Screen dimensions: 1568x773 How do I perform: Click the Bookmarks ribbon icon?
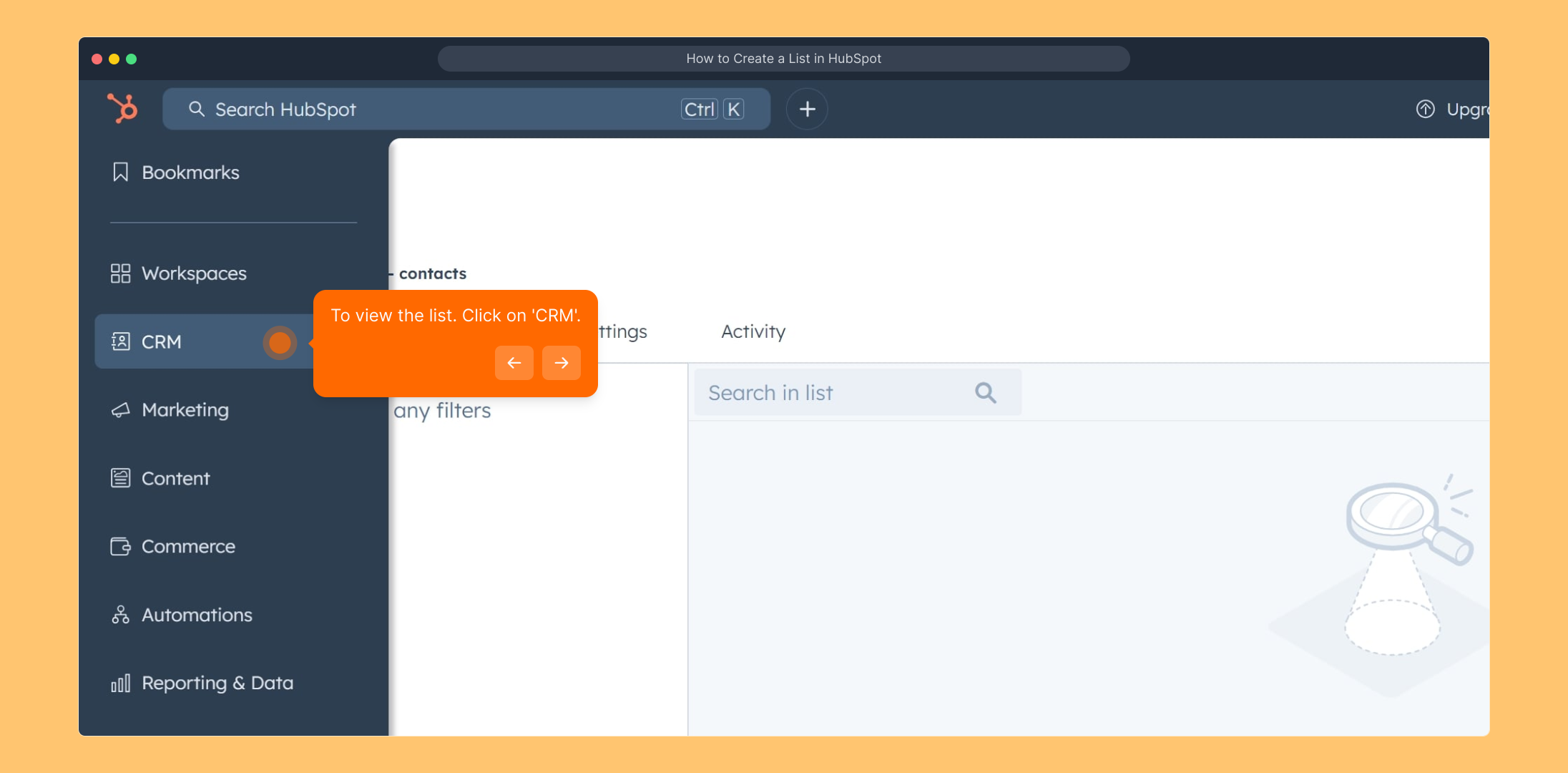click(x=120, y=172)
